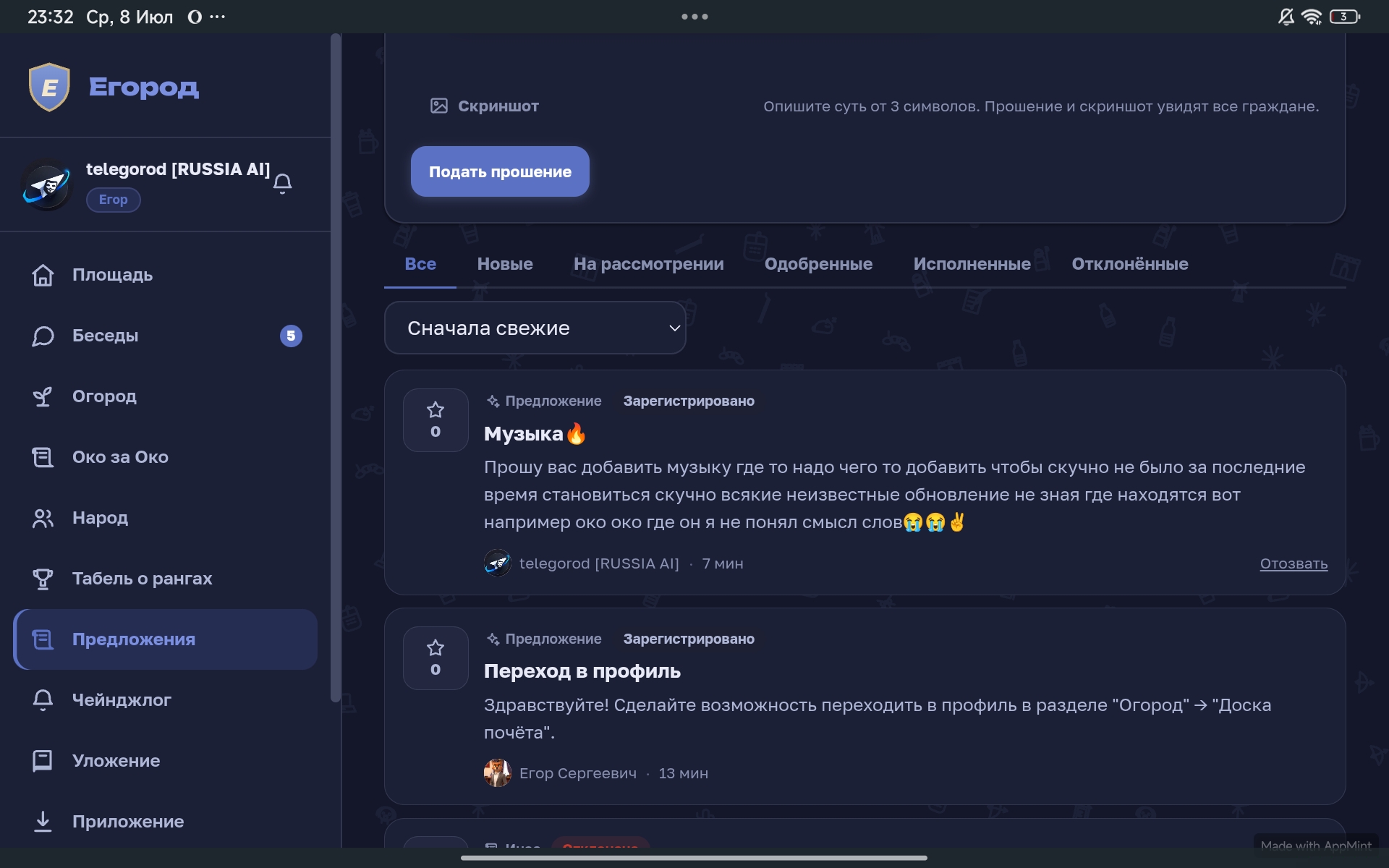The width and height of the screenshot is (1389, 868).
Task: Click the sidebar vertical scrollbar
Action: click(335, 367)
